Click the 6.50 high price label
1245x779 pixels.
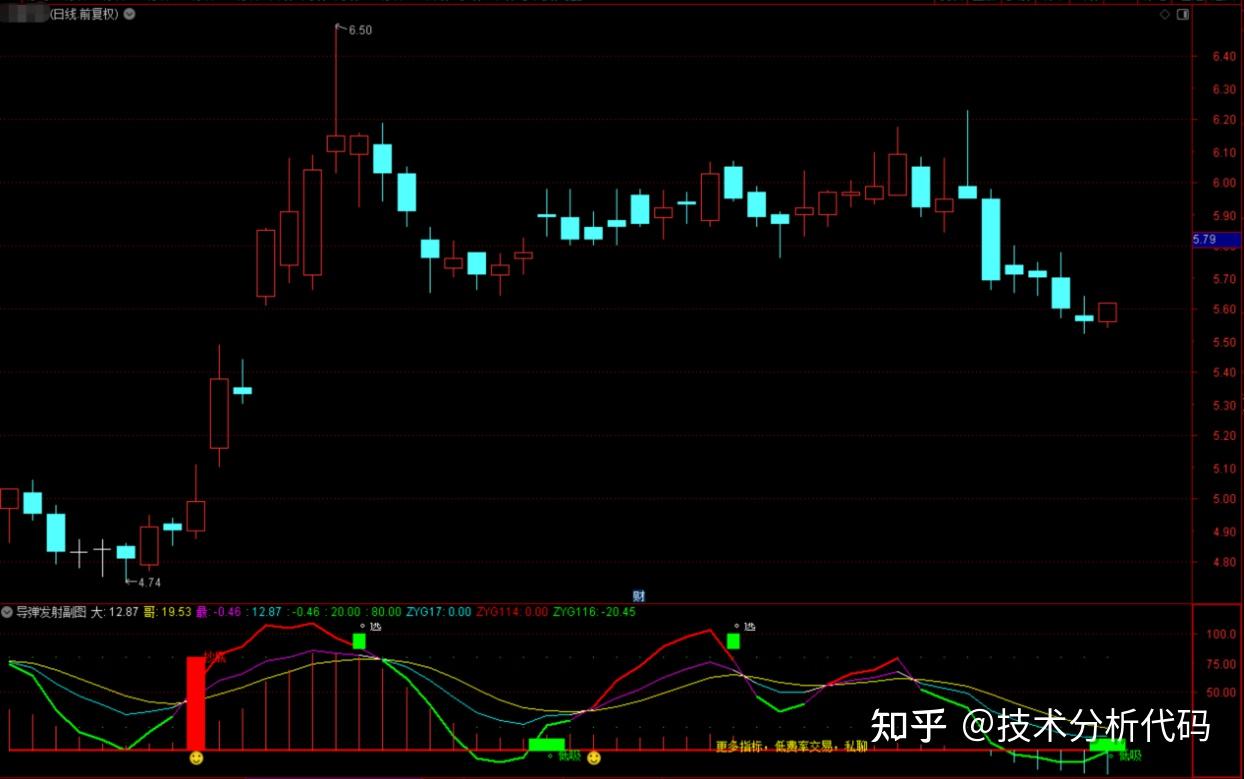[x=360, y=31]
